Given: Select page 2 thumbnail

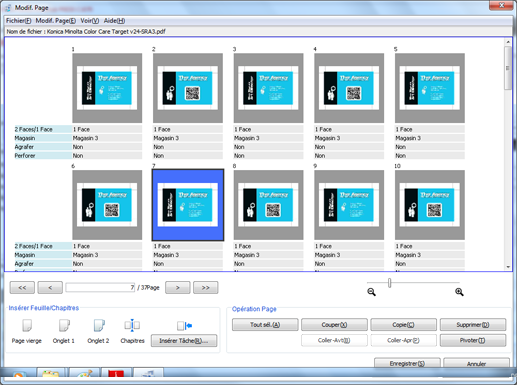Looking at the screenshot, I should coord(188,88).
